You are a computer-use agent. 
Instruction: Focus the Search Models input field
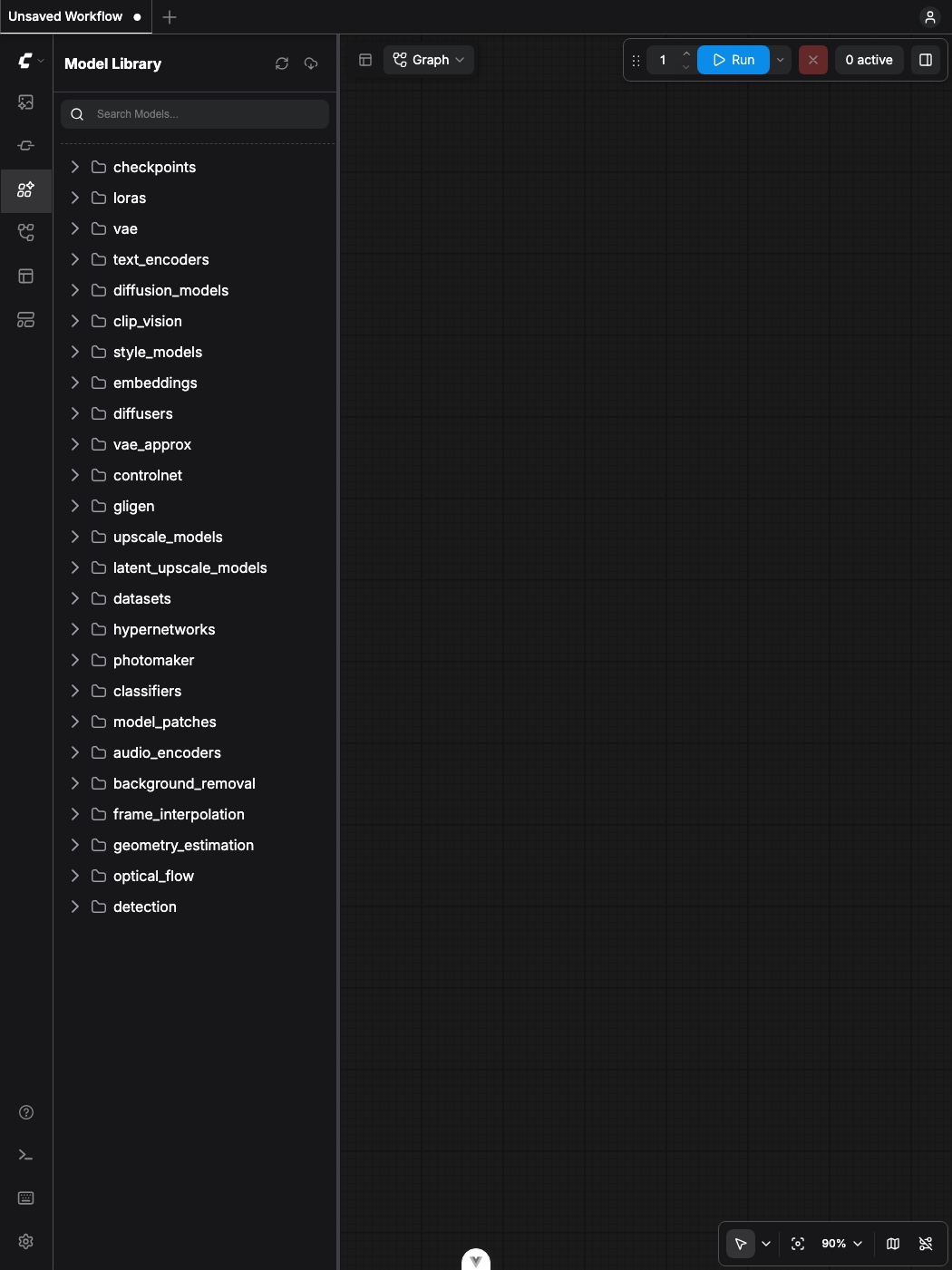(195, 114)
